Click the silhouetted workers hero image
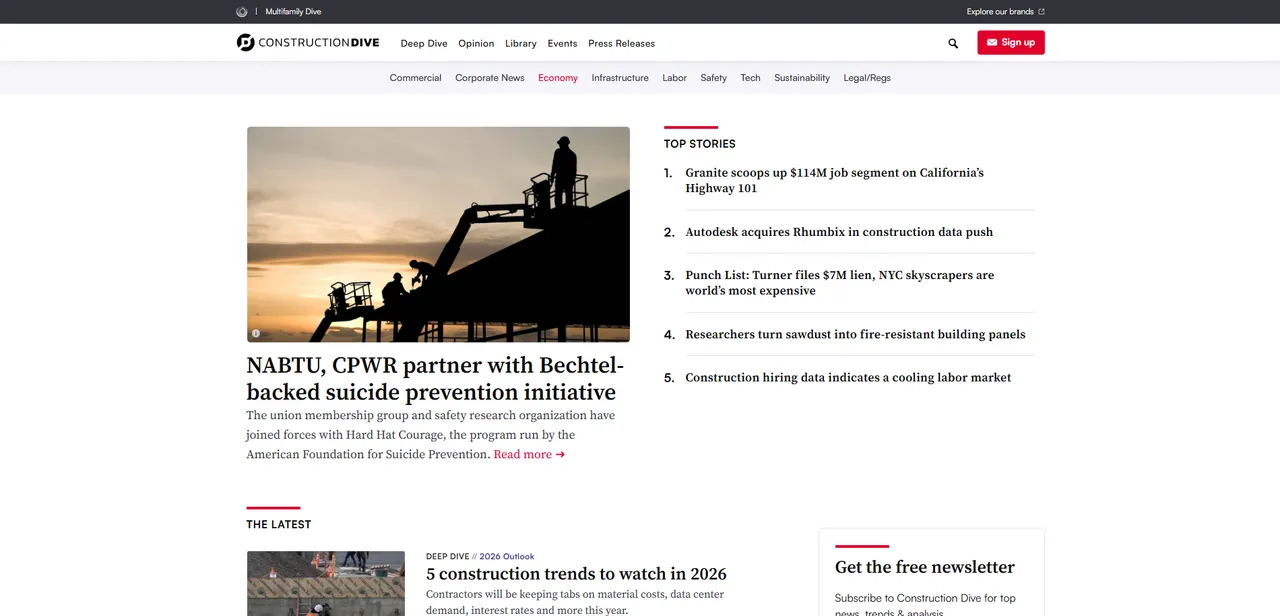This screenshot has width=1280, height=616. coord(438,234)
